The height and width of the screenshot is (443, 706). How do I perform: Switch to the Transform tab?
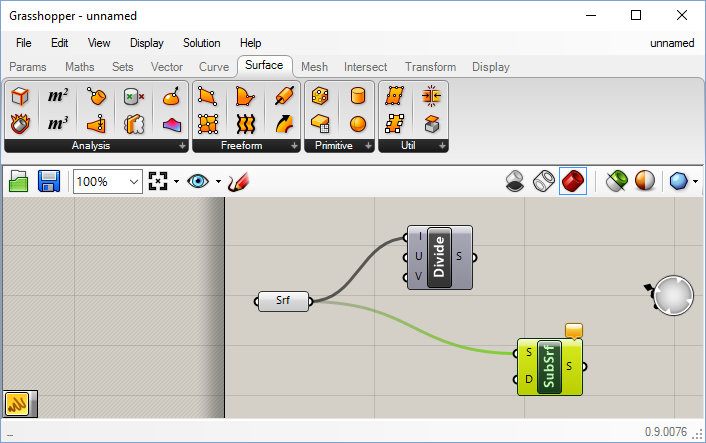click(430, 67)
